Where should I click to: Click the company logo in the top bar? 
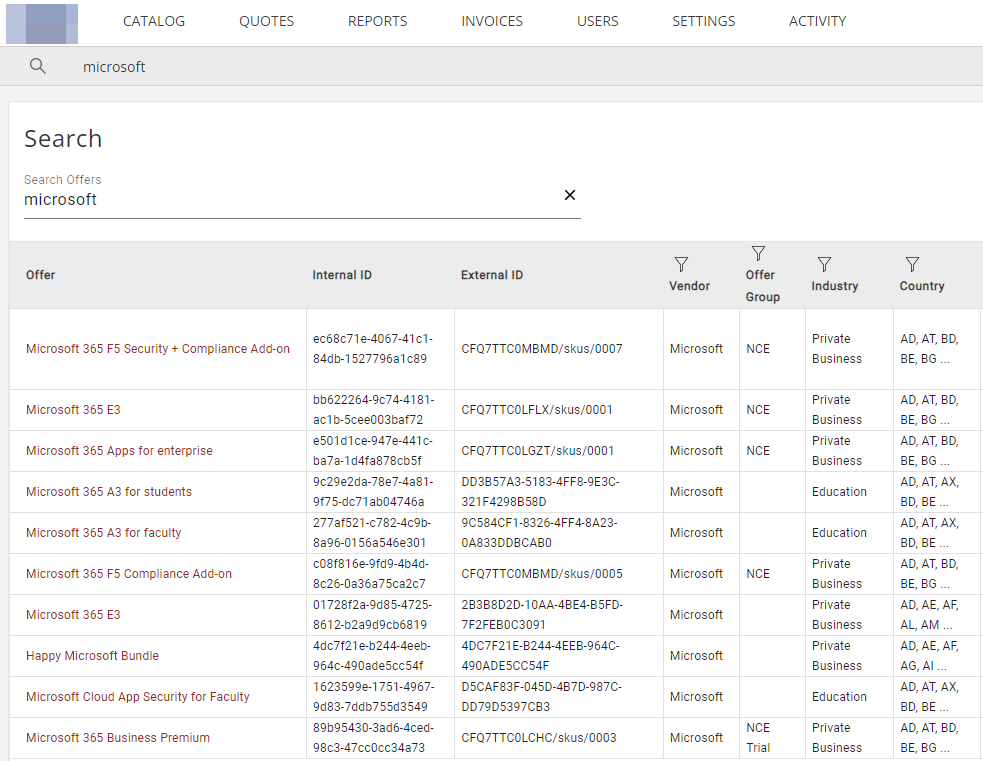[42, 22]
